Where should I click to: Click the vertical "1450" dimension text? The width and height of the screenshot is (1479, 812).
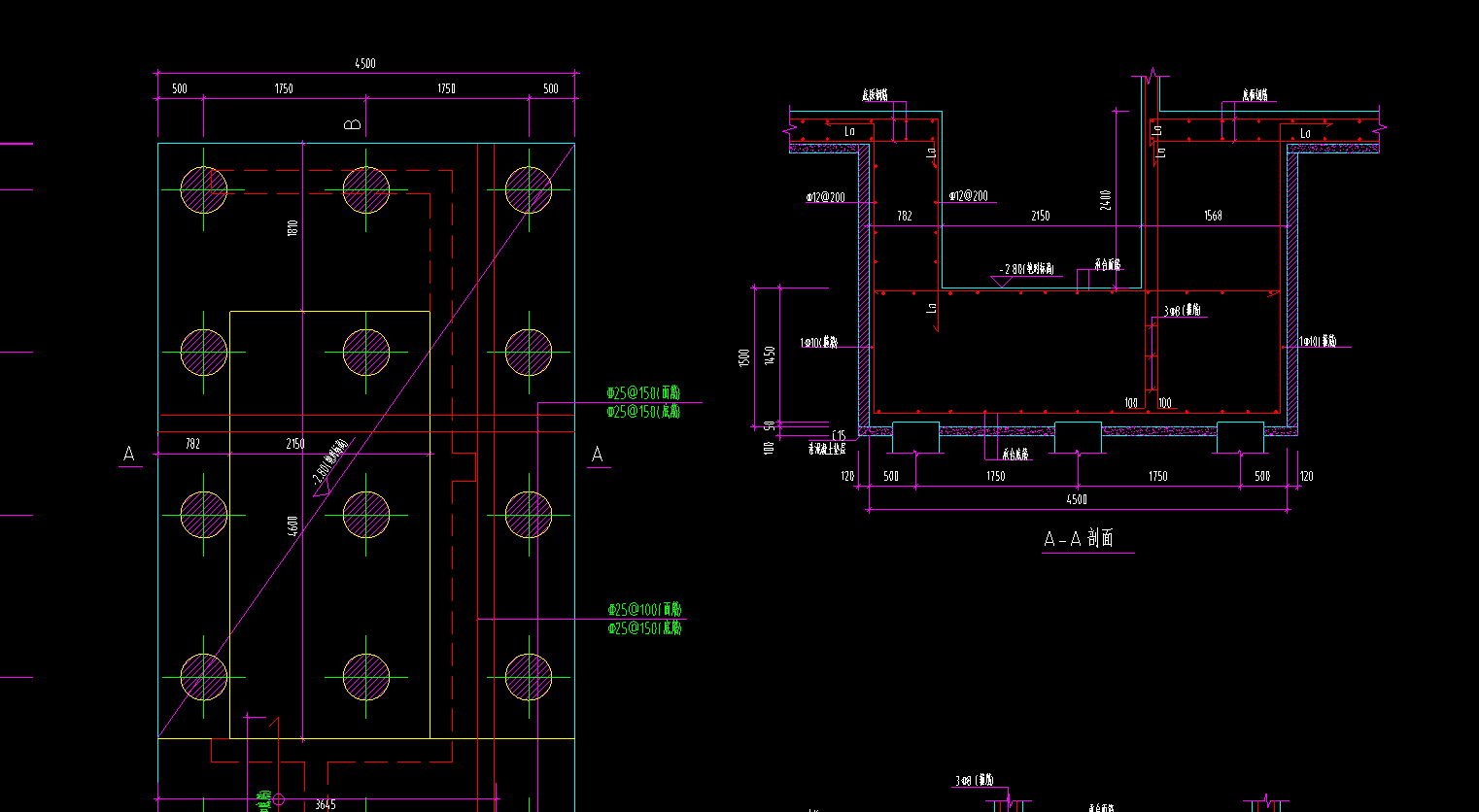point(771,356)
